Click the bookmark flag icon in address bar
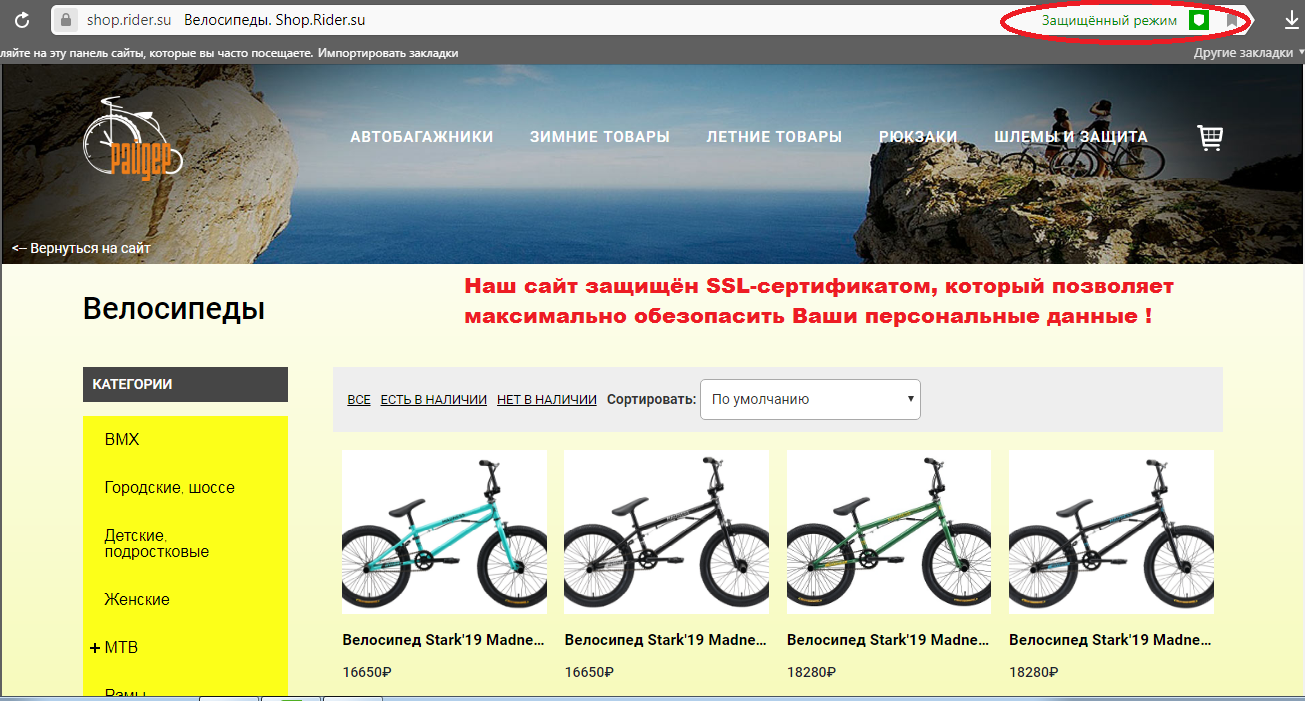 [1233, 20]
